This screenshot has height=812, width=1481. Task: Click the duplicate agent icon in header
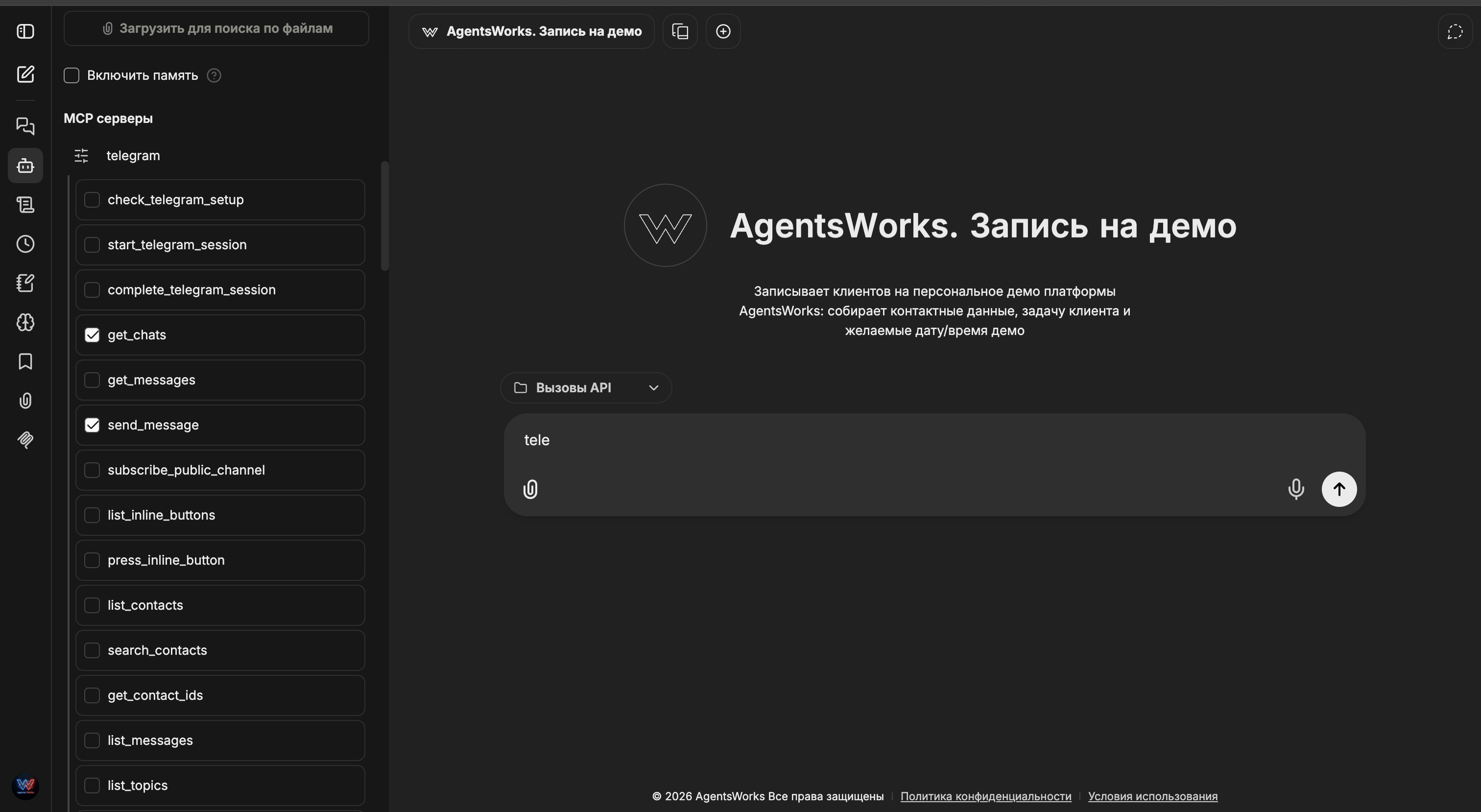(680, 31)
